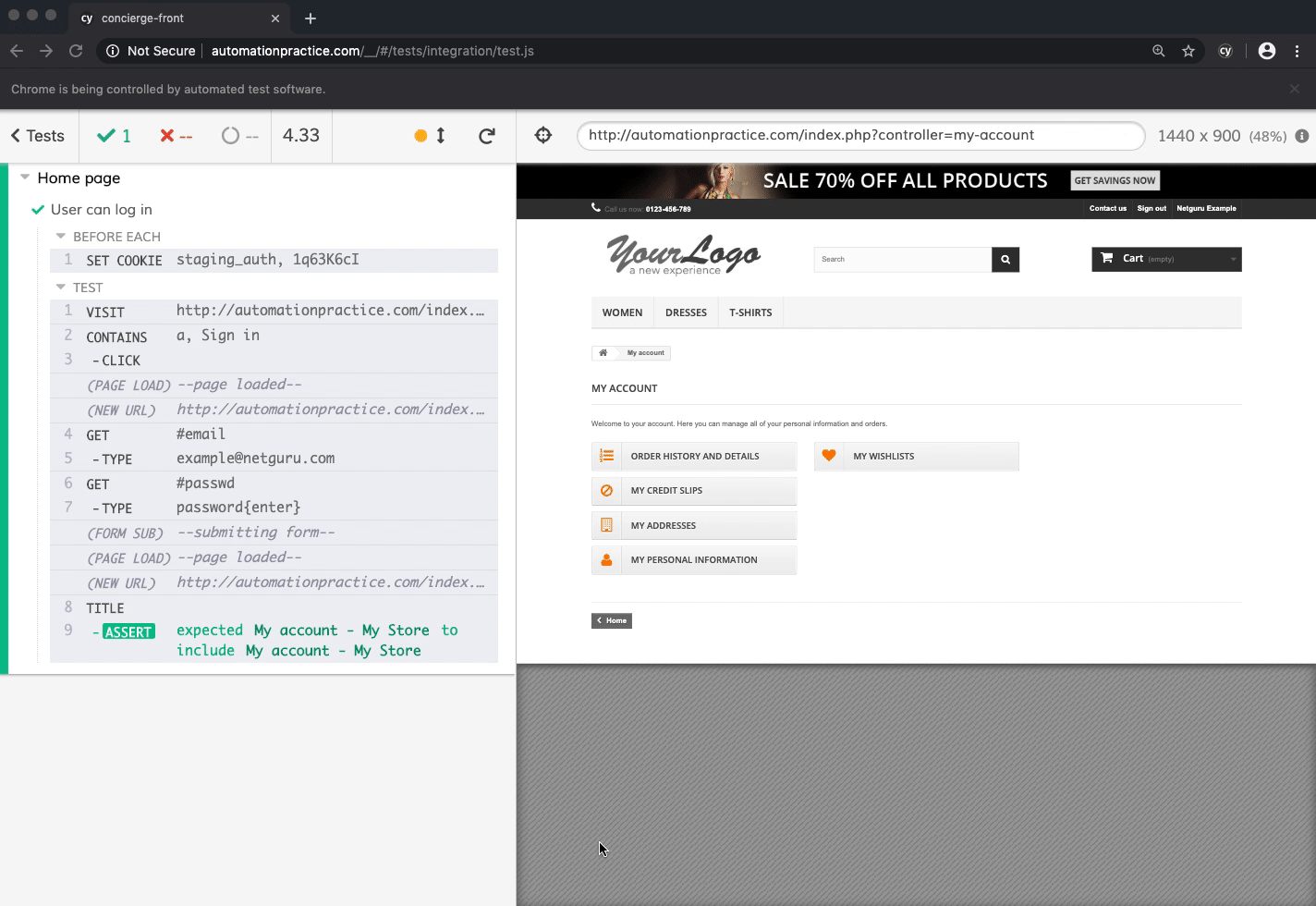Expand the Cart dropdown
Viewport: 1316px width, 906px height.
[1166, 259]
